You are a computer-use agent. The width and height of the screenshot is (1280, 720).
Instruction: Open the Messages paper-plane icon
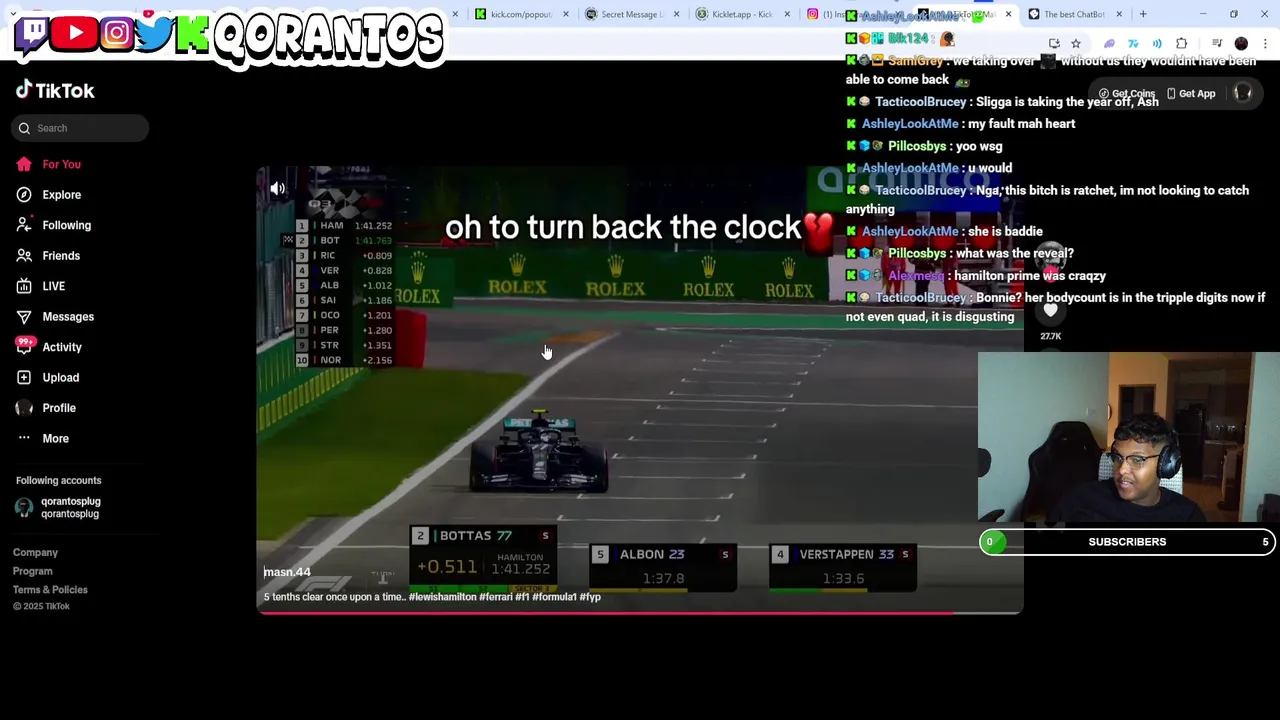tap(24, 317)
